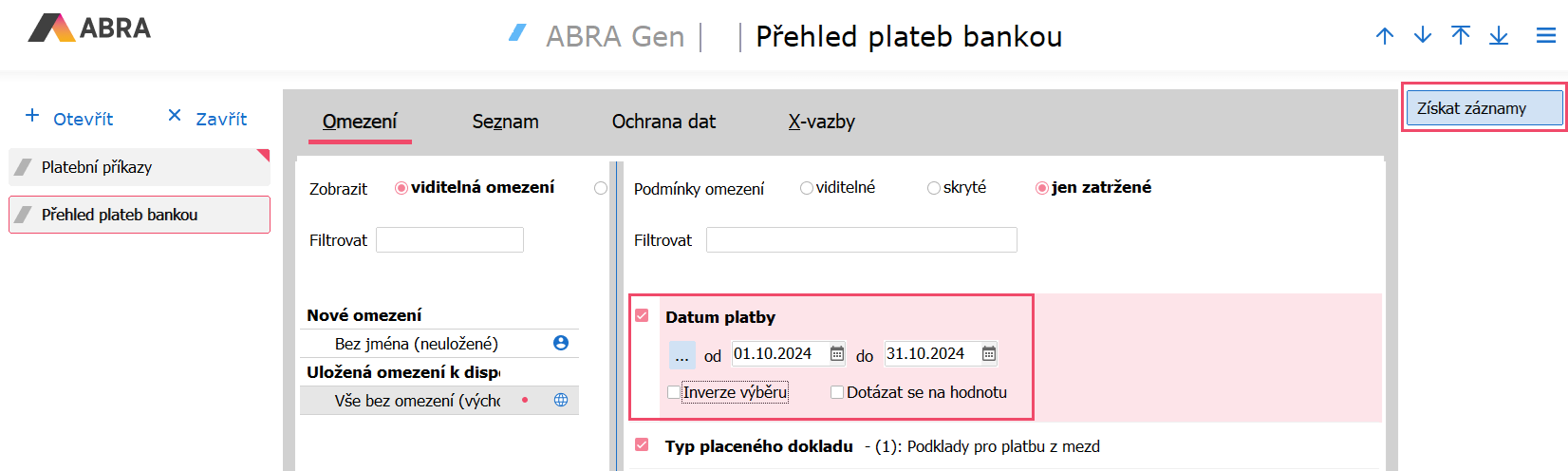Click the up arrow navigation icon

(x=1385, y=36)
